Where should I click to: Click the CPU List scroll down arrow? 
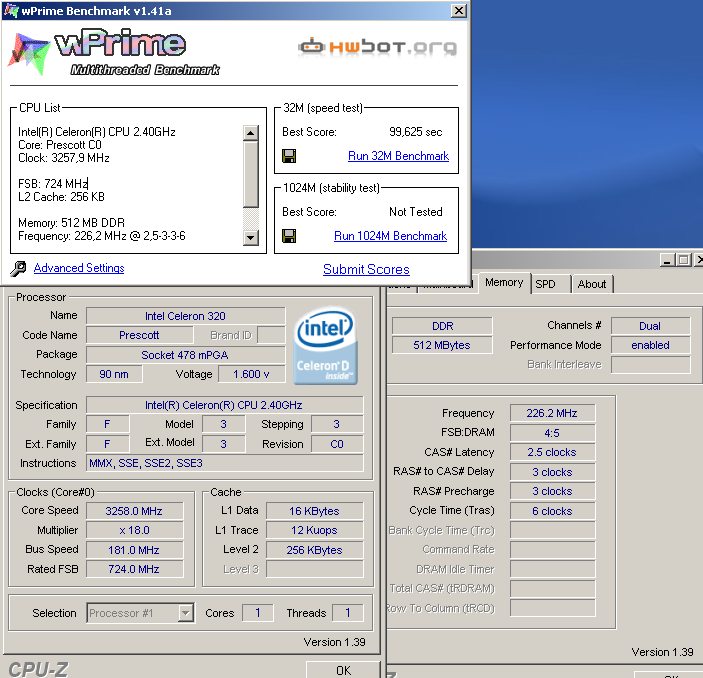pos(251,238)
